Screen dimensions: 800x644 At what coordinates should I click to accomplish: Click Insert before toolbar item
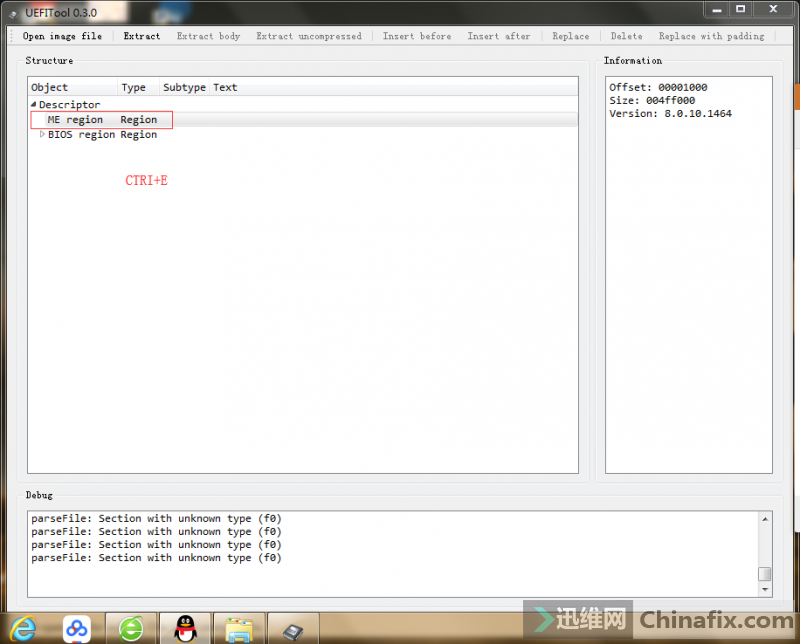tap(417, 36)
